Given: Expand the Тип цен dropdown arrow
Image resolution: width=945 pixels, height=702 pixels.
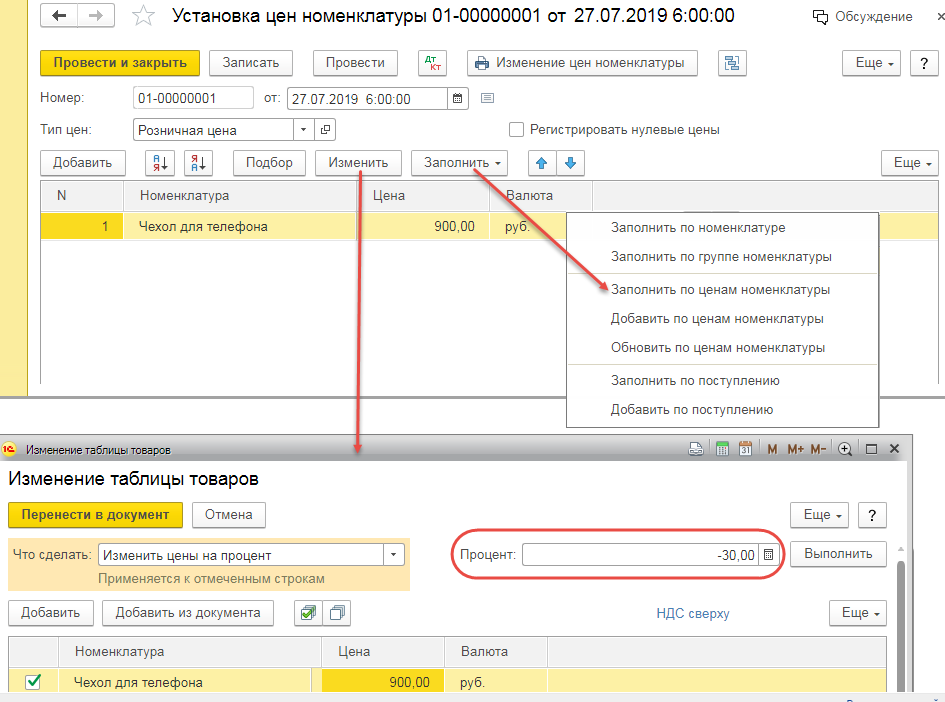Looking at the screenshot, I should [x=303, y=130].
